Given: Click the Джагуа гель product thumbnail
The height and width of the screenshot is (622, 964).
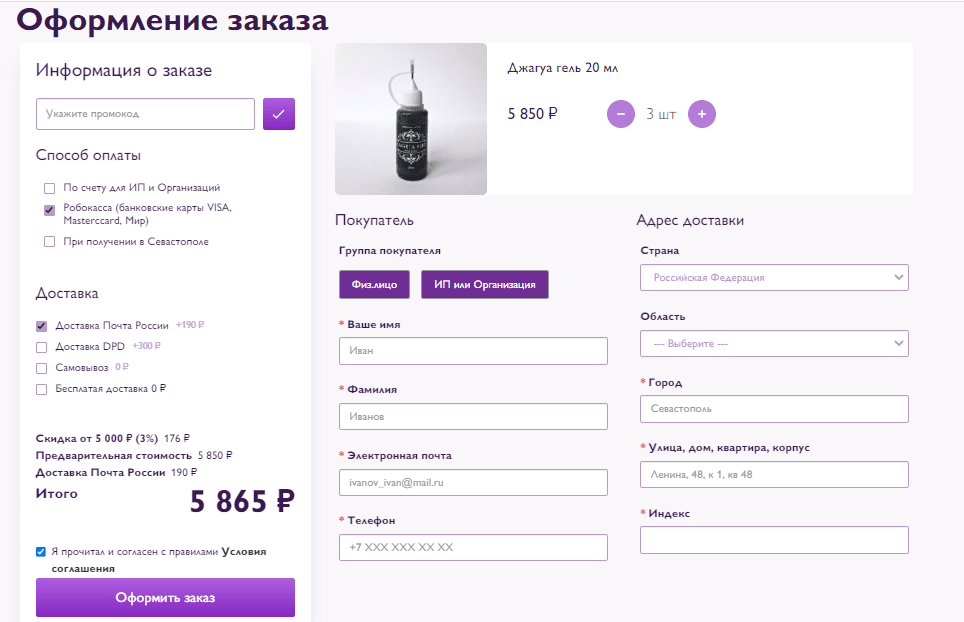Looking at the screenshot, I should point(410,119).
